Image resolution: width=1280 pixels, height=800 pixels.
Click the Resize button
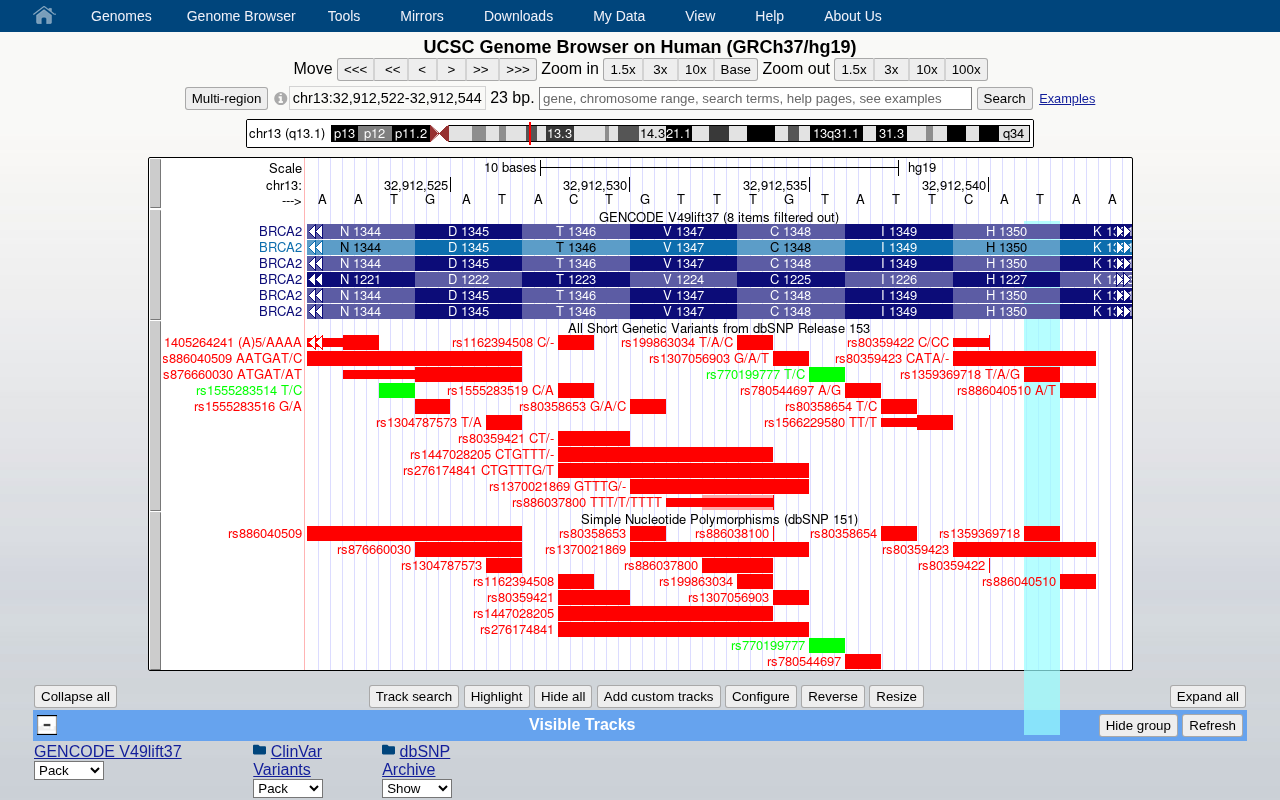896,696
